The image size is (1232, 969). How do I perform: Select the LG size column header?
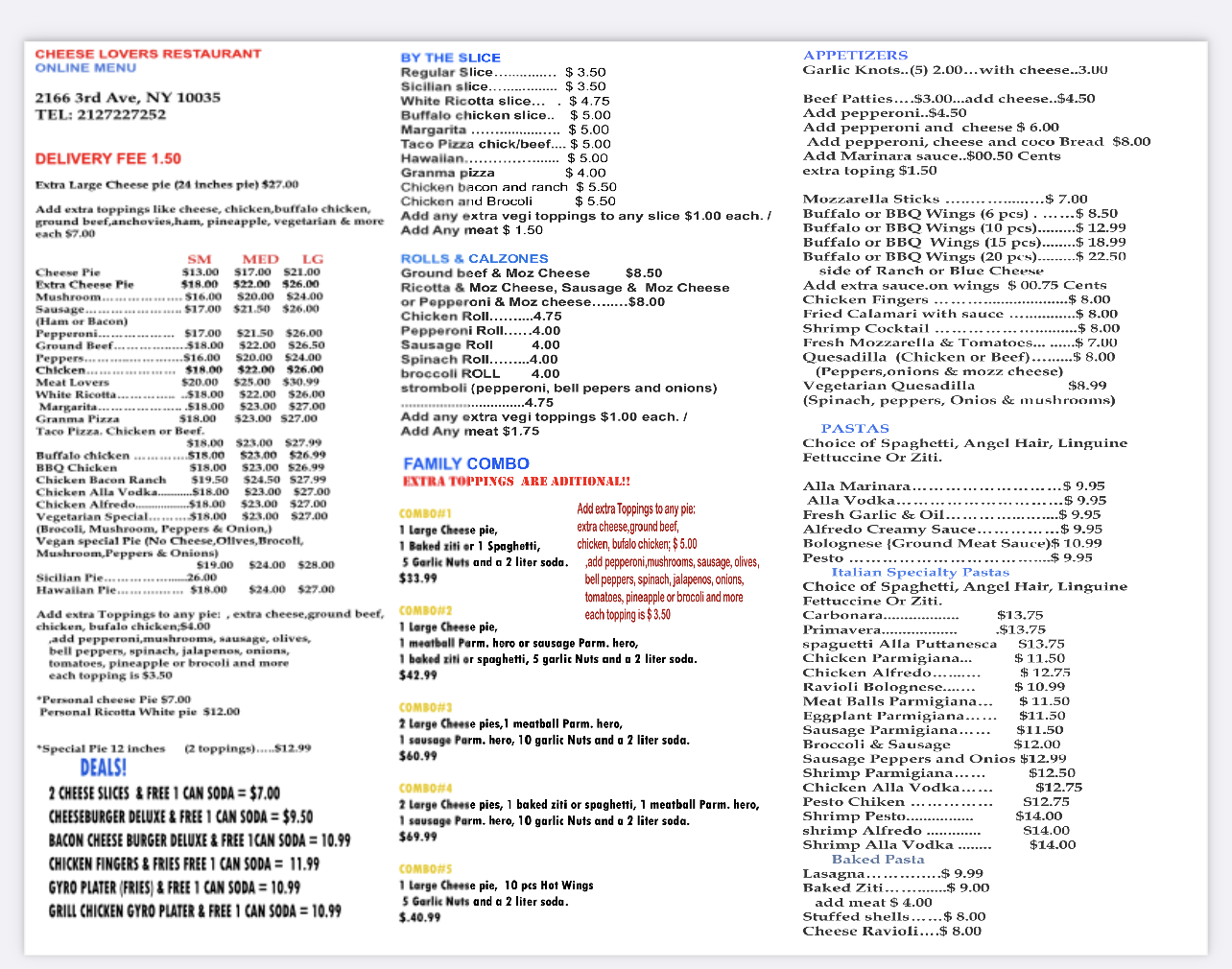[313, 259]
